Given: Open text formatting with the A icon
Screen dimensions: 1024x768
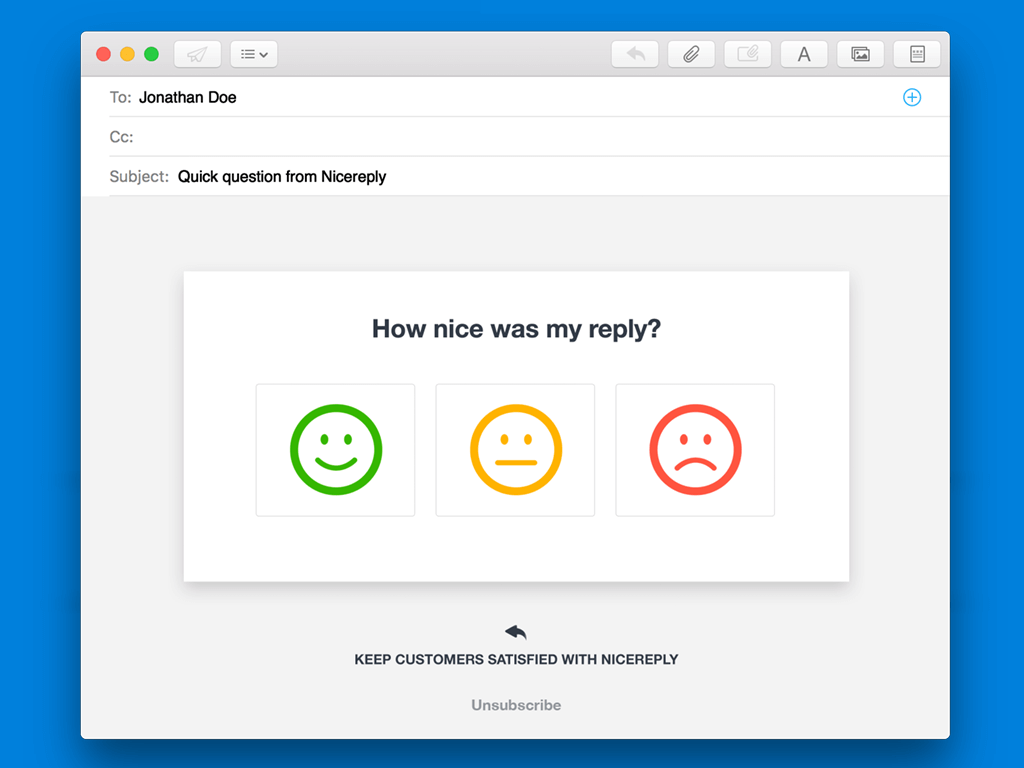Looking at the screenshot, I should [804, 54].
